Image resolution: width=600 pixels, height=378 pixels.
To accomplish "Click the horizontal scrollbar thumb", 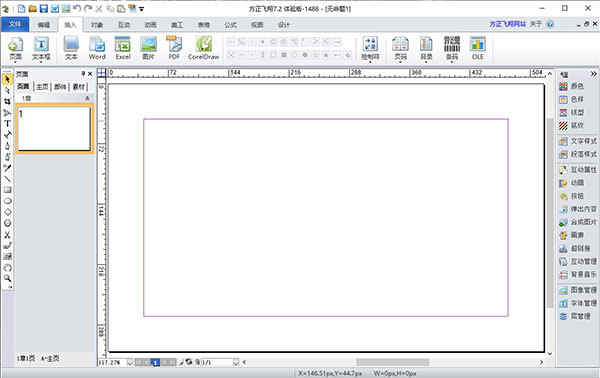I will pos(393,362).
